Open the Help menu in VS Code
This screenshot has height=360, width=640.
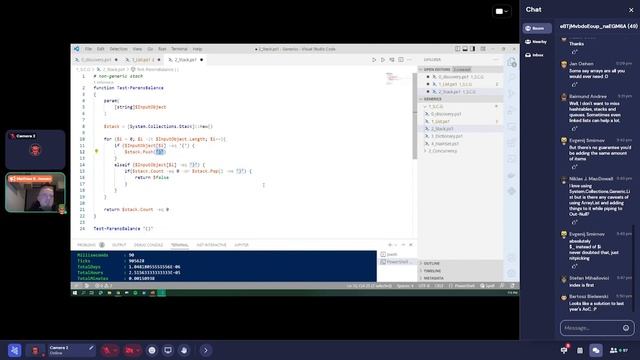(x=197, y=49)
